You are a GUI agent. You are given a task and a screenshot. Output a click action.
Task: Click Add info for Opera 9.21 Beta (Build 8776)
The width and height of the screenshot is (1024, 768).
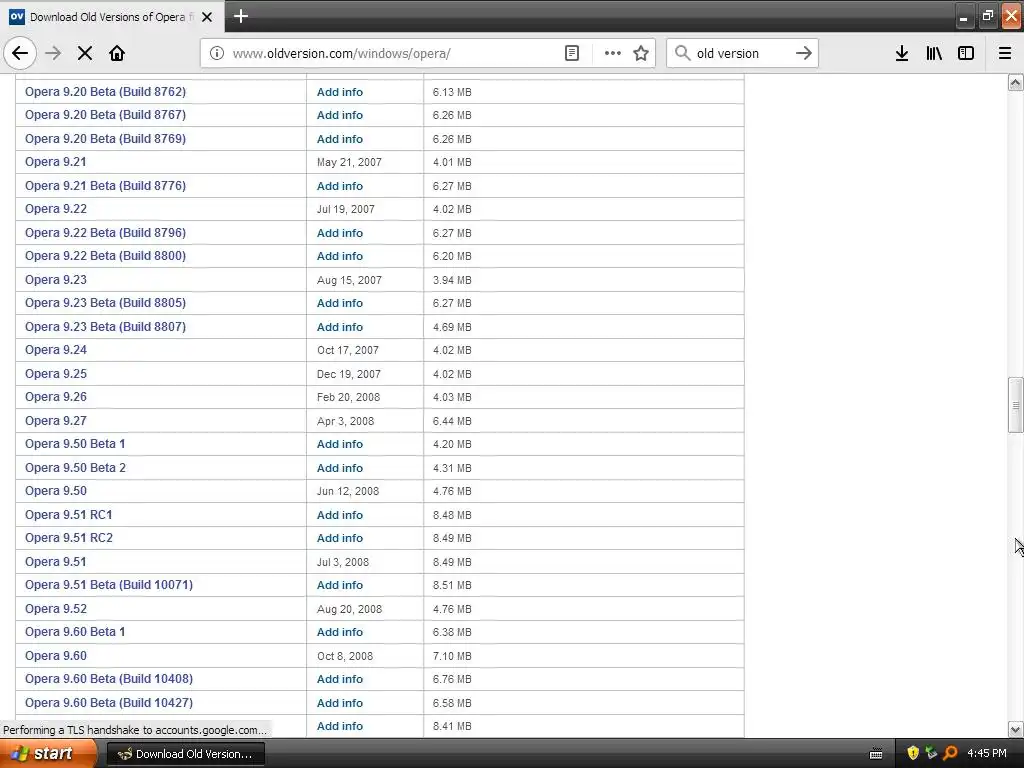340,186
